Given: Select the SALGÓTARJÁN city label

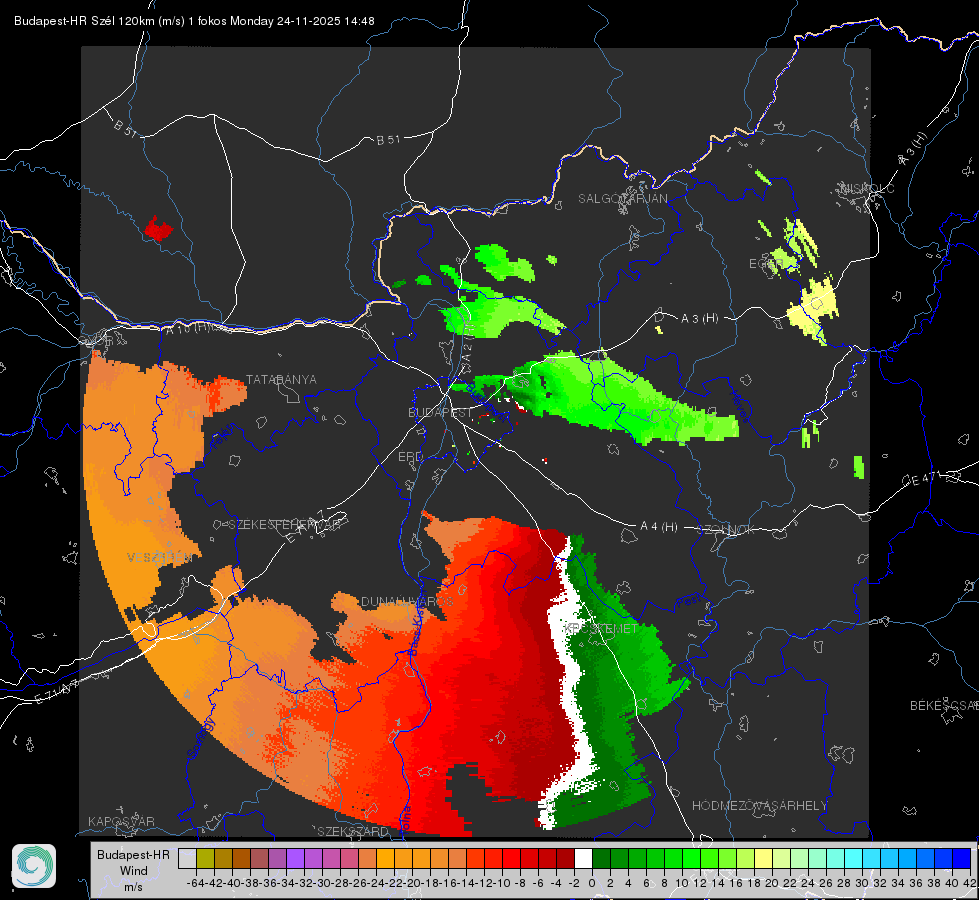Looking at the screenshot, I should coord(623,199).
